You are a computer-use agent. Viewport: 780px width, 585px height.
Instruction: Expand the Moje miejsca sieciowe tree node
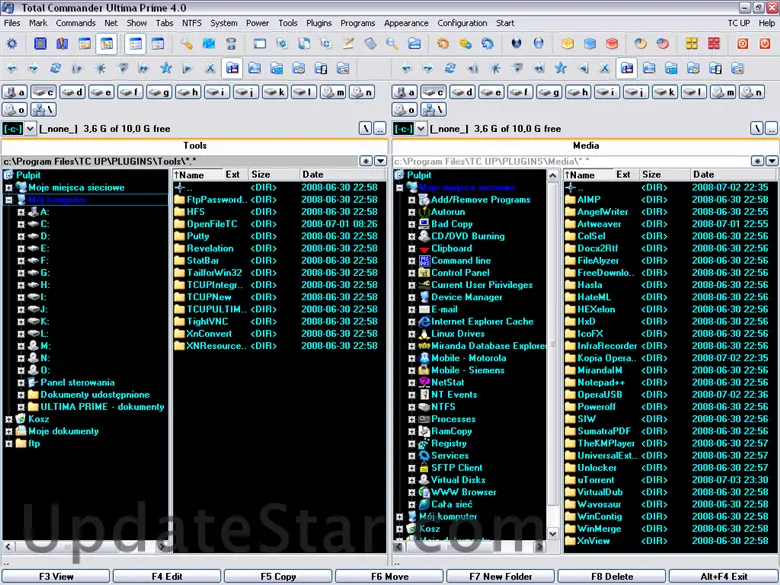8,187
